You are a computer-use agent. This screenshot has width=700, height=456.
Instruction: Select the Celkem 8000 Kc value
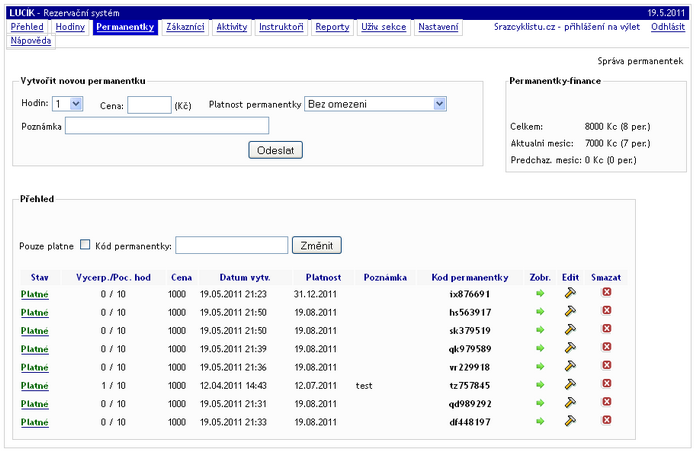(x=617, y=127)
